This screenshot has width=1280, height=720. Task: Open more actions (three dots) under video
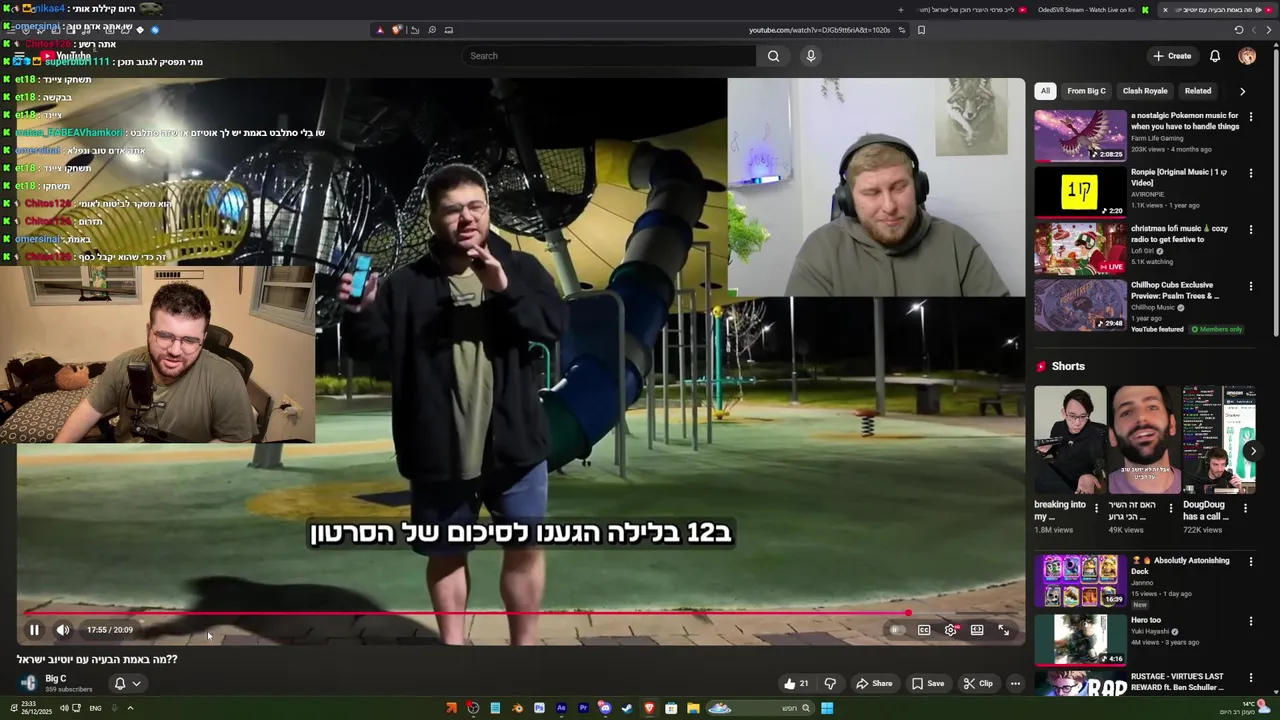pyautogui.click(x=1015, y=684)
